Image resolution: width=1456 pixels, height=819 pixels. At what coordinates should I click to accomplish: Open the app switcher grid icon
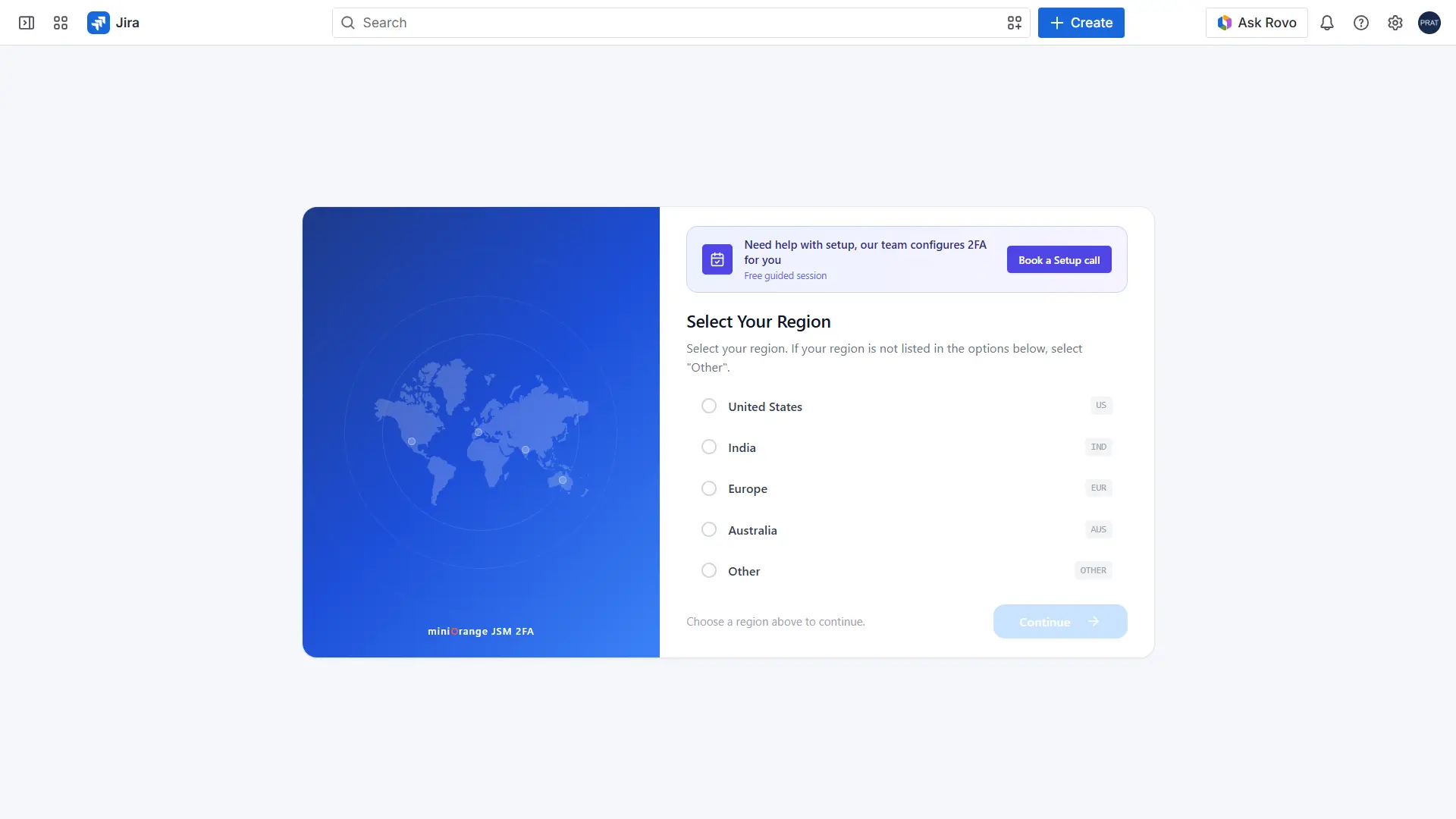61,23
